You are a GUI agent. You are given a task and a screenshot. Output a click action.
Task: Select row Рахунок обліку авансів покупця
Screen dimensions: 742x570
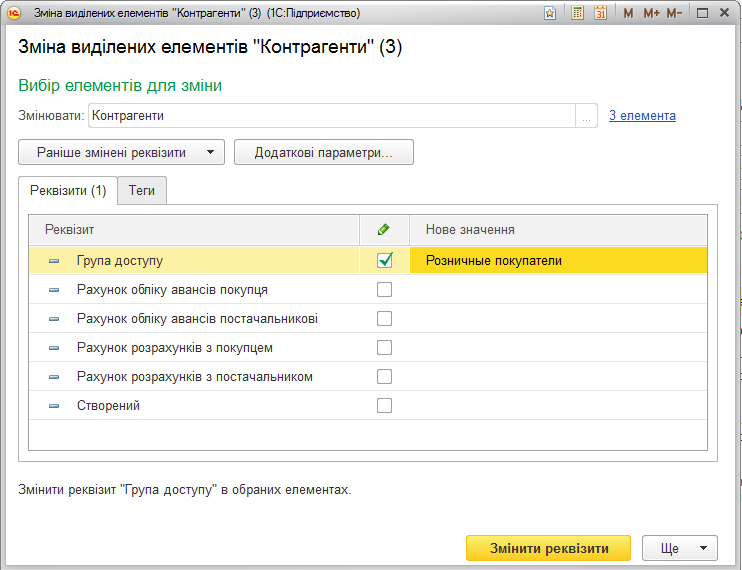(x=368, y=289)
